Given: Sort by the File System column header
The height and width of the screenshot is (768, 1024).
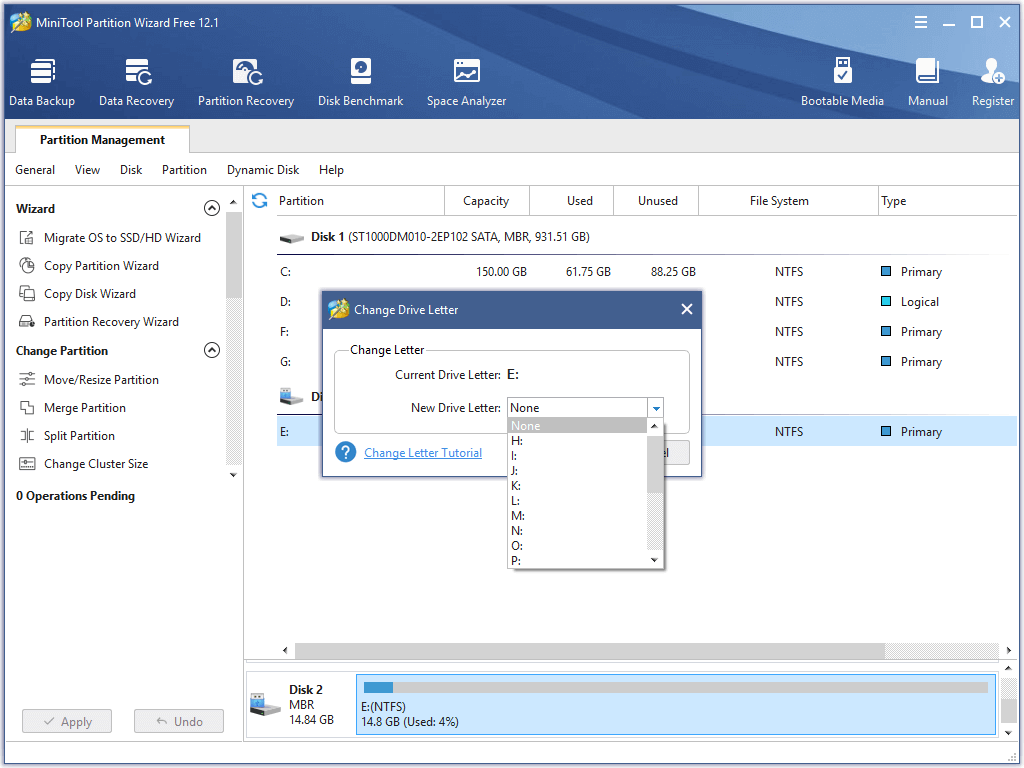Looking at the screenshot, I should click(x=788, y=200).
